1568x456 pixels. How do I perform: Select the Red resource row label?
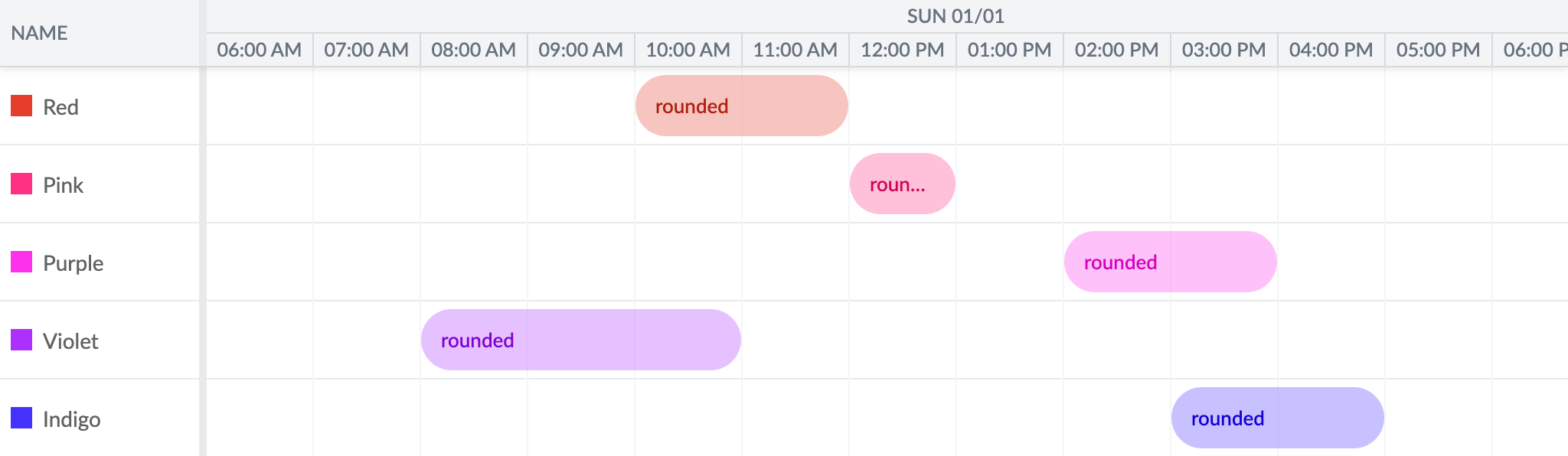[x=61, y=106]
